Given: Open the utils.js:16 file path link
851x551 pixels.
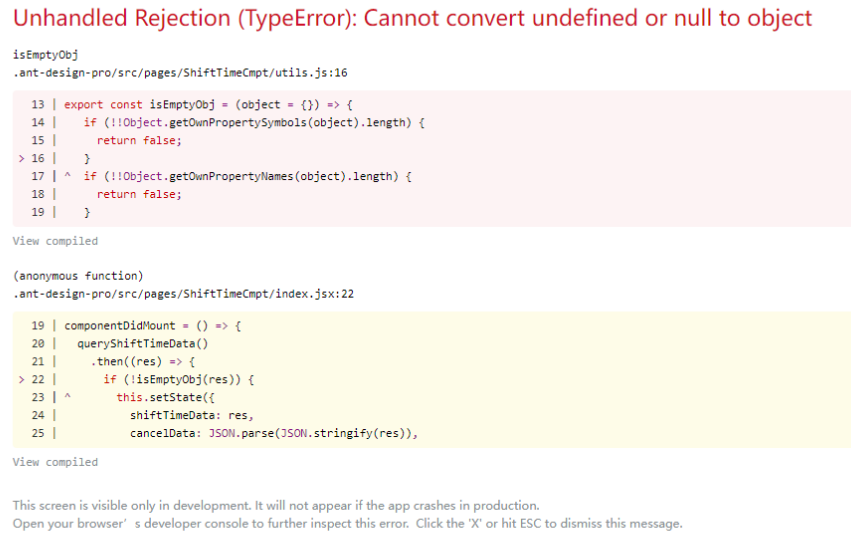Looking at the screenshot, I should [x=180, y=72].
